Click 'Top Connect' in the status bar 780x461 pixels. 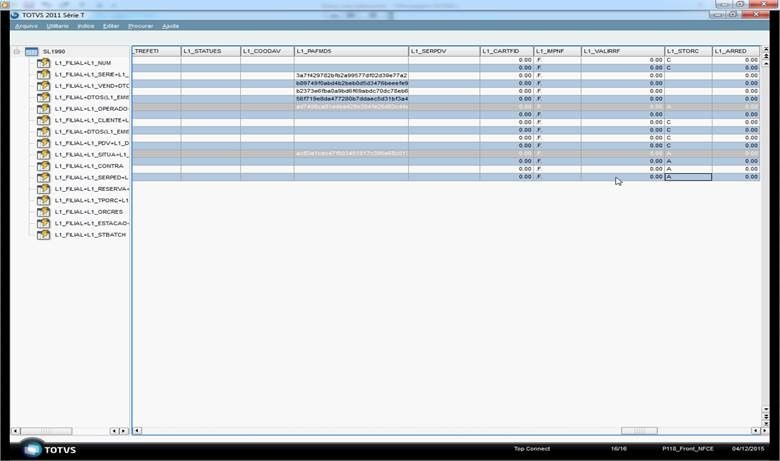pyautogui.click(x=532, y=449)
